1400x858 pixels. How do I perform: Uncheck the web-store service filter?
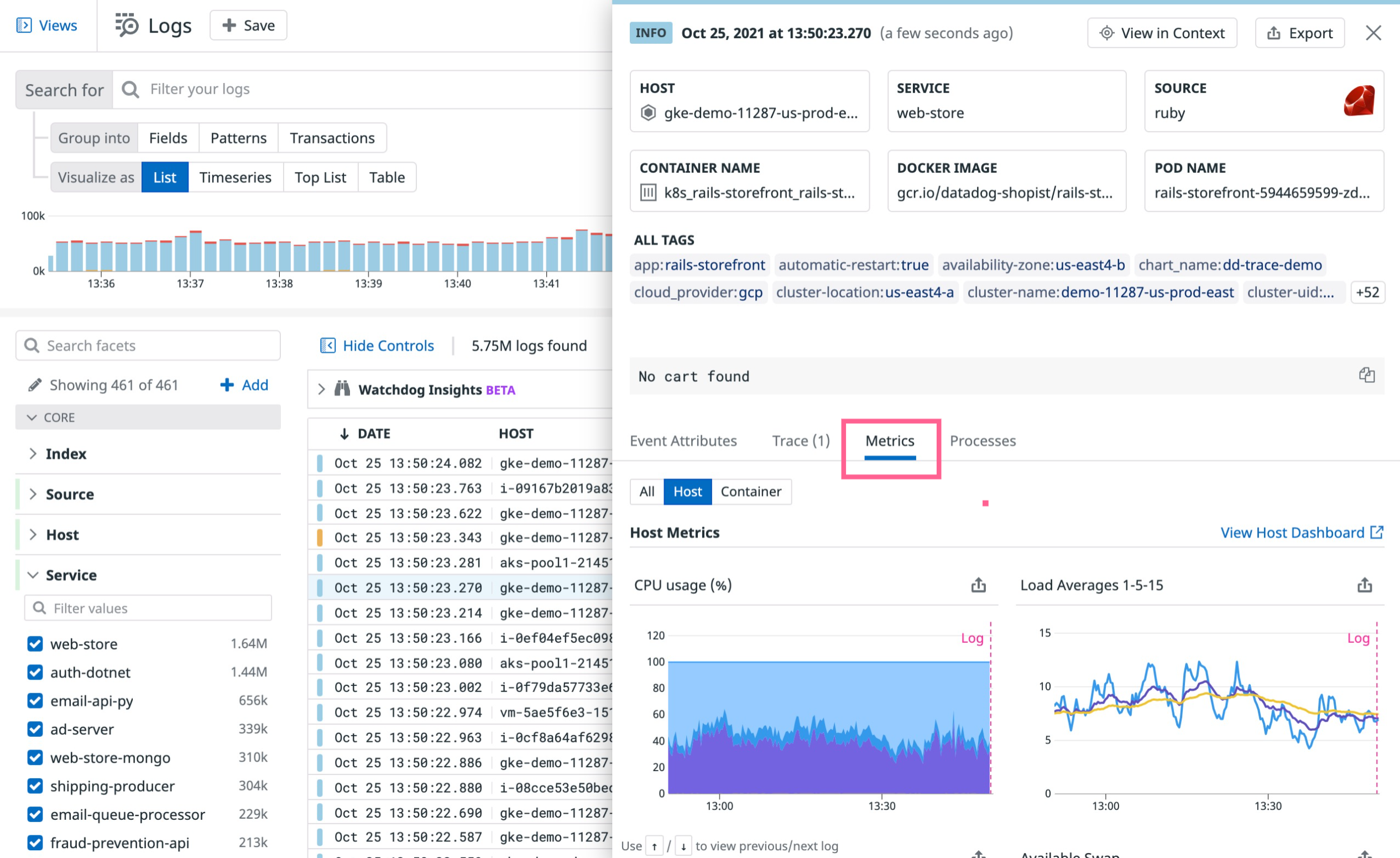pyautogui.click(x=35, y=644)
